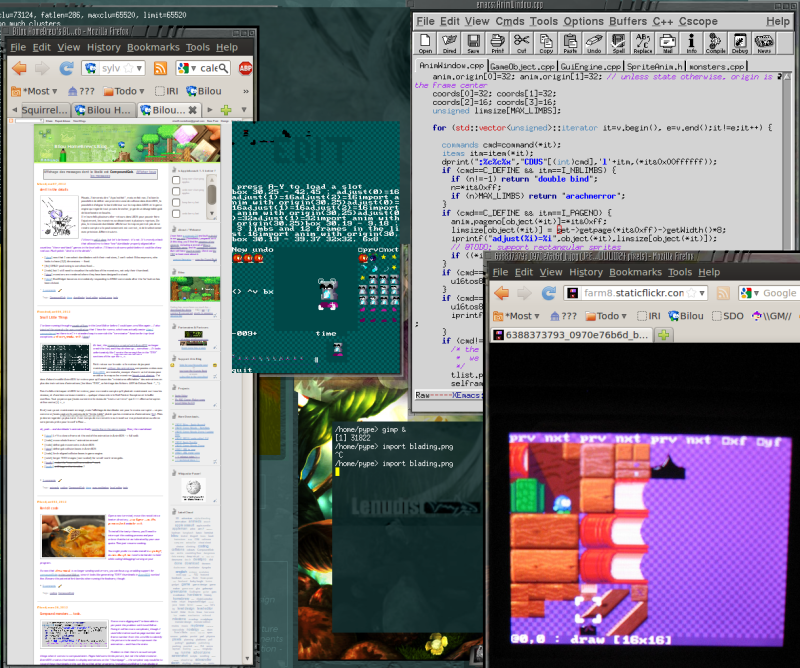Click the Dired toolbar icon in Emacs
This screenshot has height=668, width=800.
point(449,43)
